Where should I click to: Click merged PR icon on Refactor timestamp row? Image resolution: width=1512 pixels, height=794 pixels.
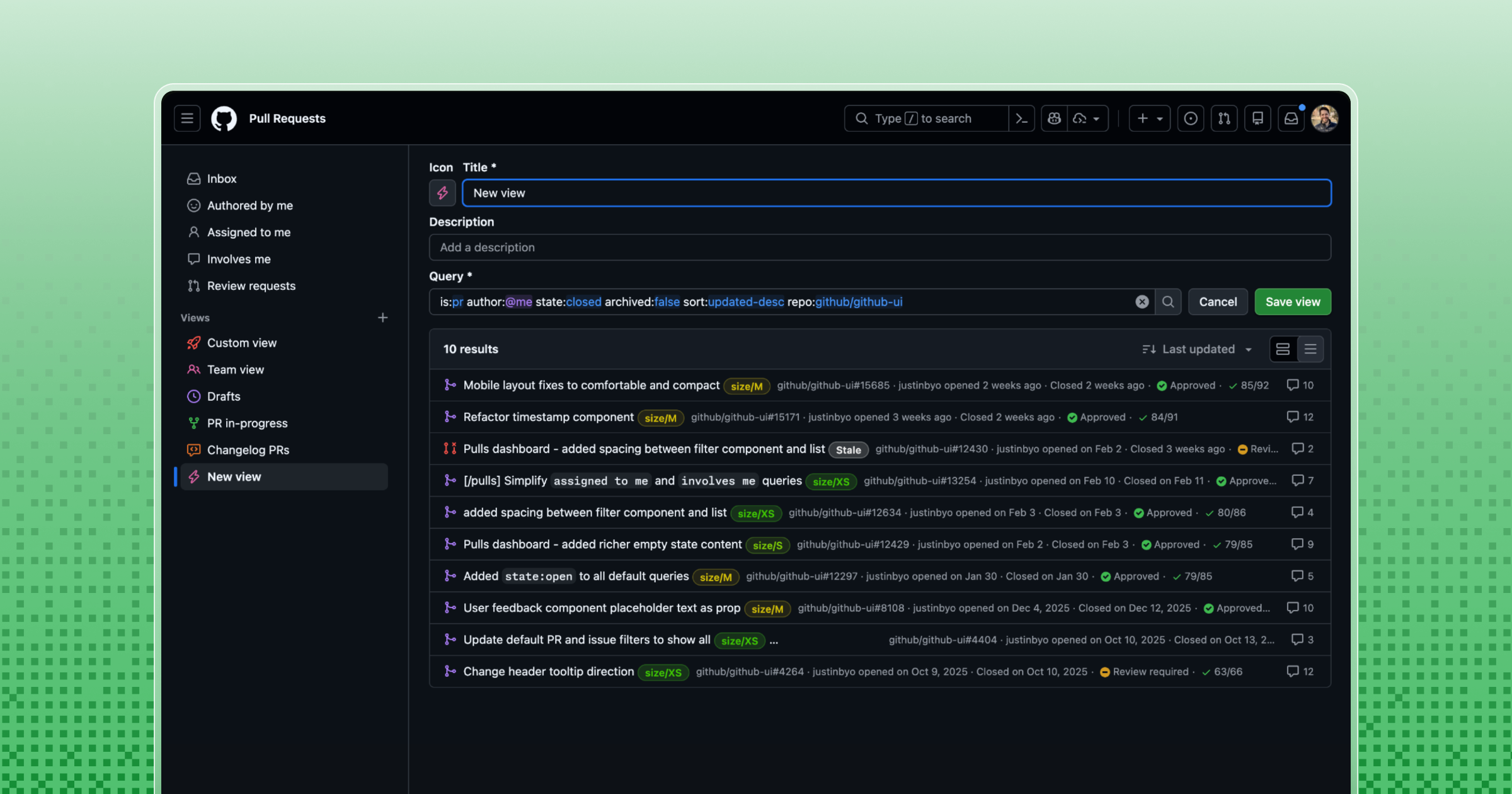450,417
